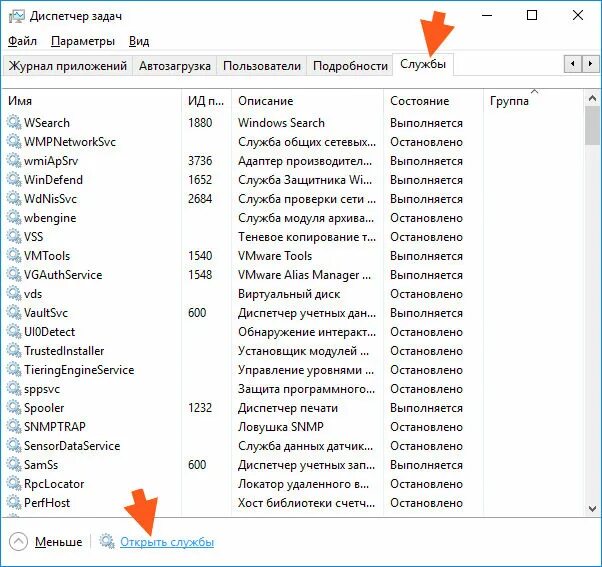Click the TieringEngineService gear icon
The image size is (602, 567).
14,370
